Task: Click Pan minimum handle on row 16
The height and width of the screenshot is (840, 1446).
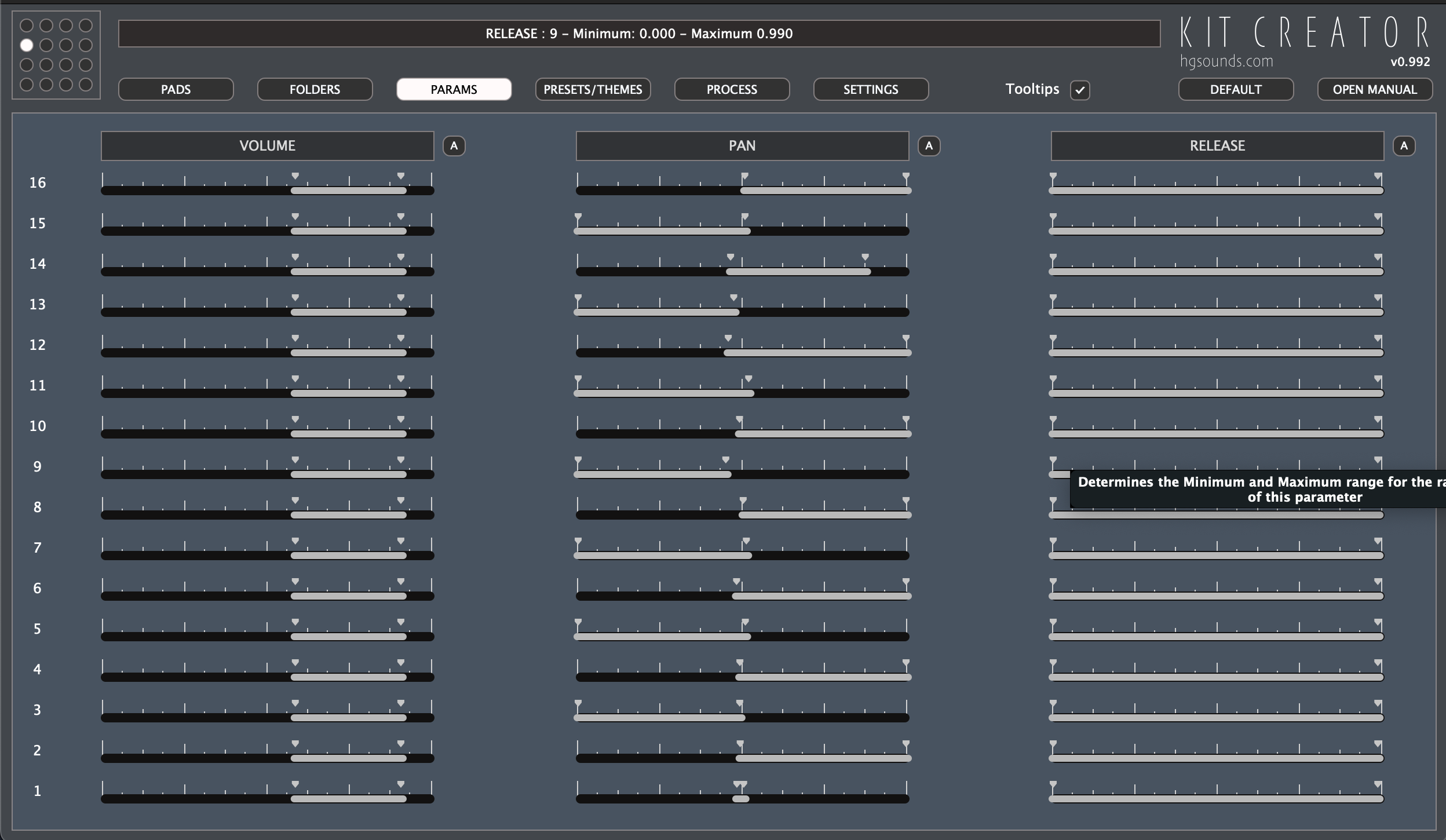Action: point(745,176)
